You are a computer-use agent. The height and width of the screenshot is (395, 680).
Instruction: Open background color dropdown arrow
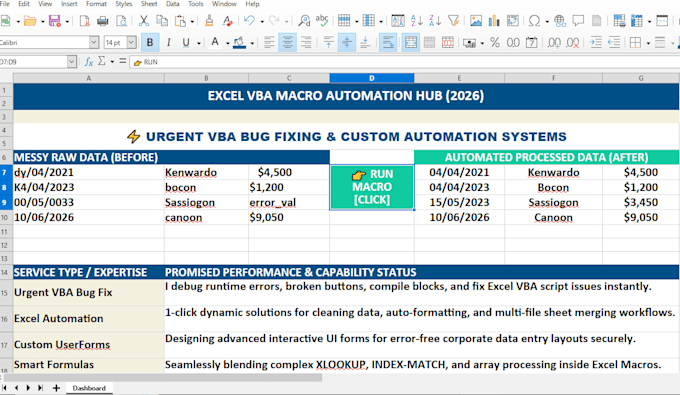pyautogui.click(x=252, y=43)
